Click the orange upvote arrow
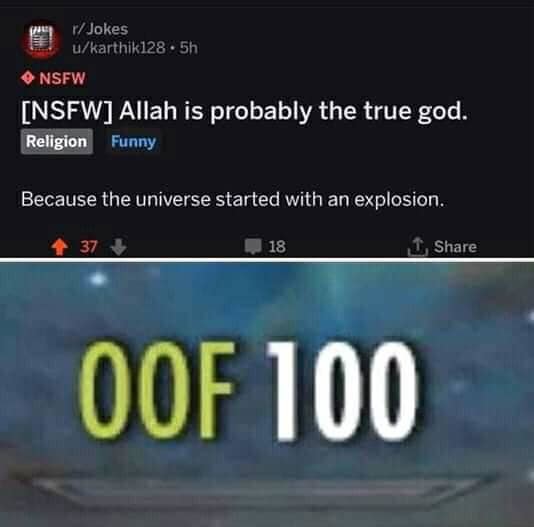This screenshot has height=527, width=534. click(59, 247)
